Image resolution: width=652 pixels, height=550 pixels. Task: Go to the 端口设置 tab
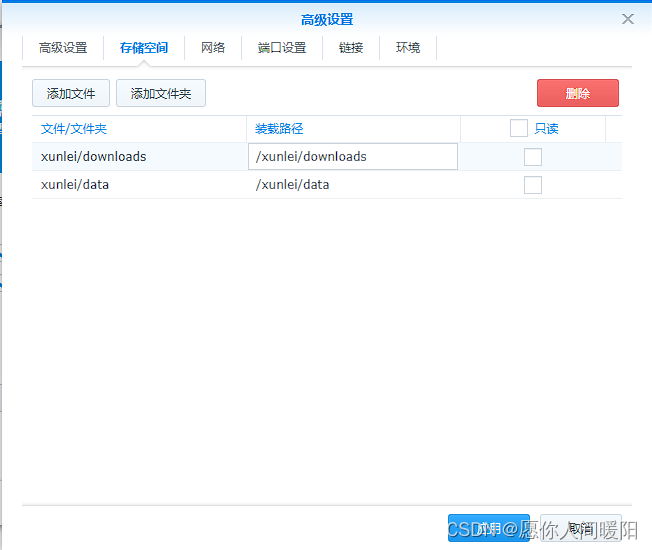pos(282,48)
